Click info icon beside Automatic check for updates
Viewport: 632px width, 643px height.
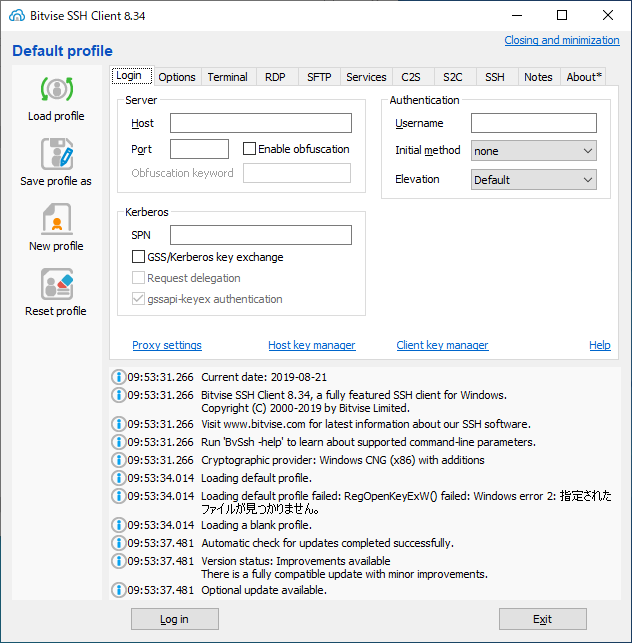coord(119,543)
